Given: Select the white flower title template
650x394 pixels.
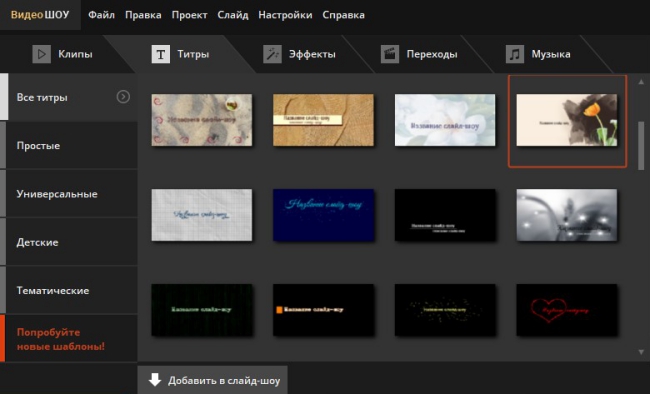Looking at the screenshot, I should click(445, 120).
